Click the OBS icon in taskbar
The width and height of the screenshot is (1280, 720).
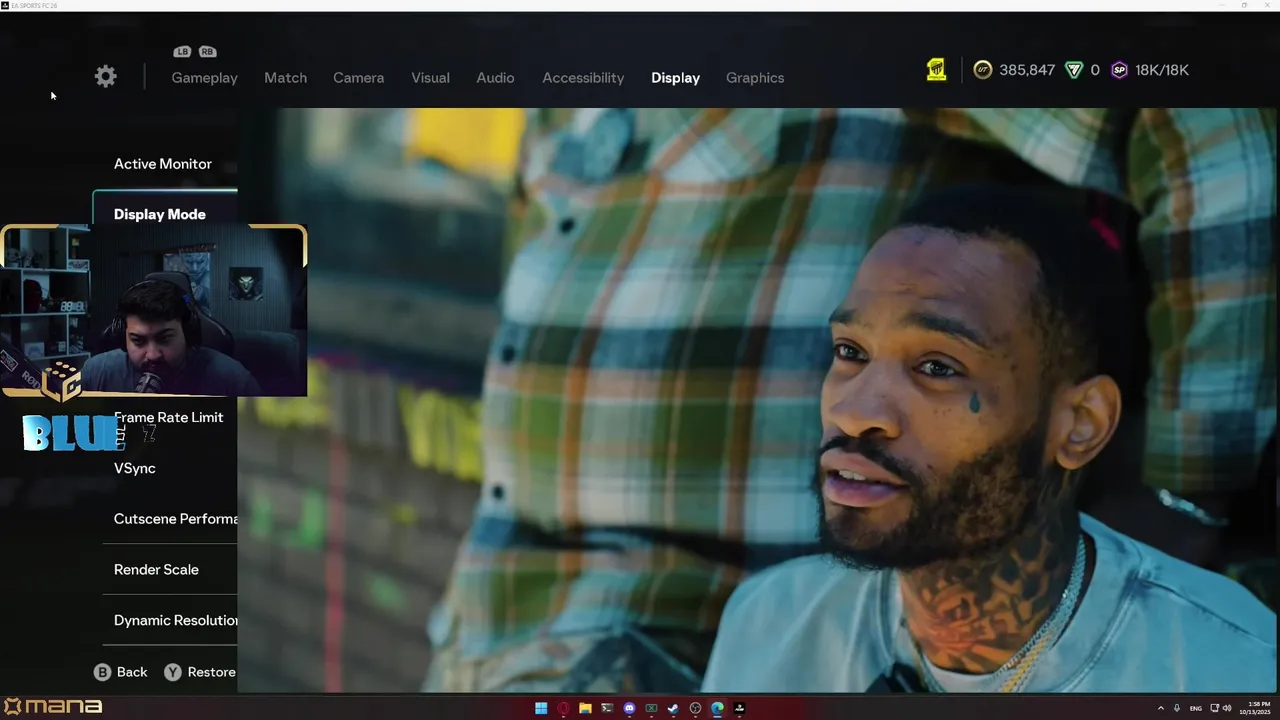point(695,708)
